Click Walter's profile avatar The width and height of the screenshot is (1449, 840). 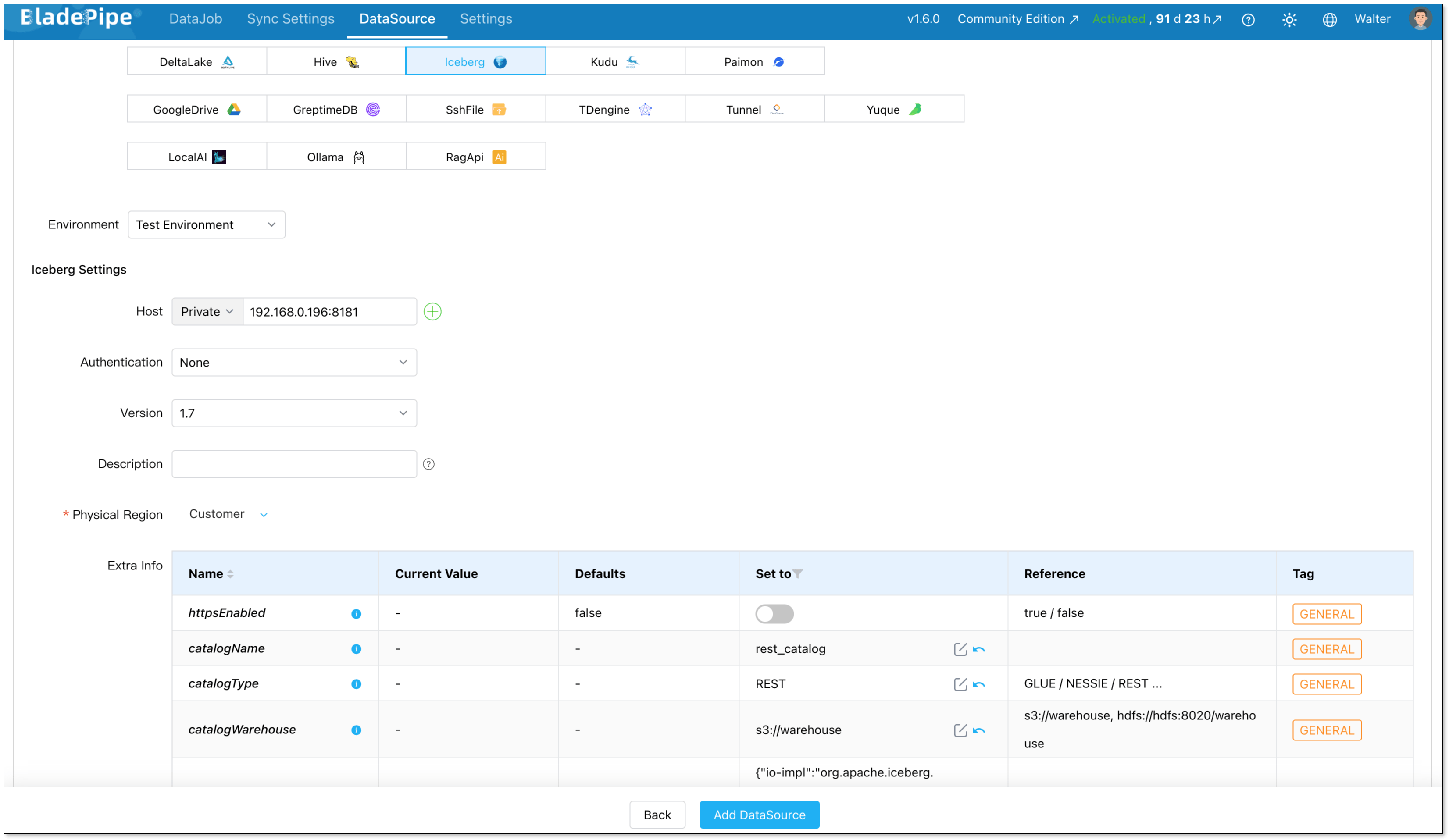tap(1420, 18)
